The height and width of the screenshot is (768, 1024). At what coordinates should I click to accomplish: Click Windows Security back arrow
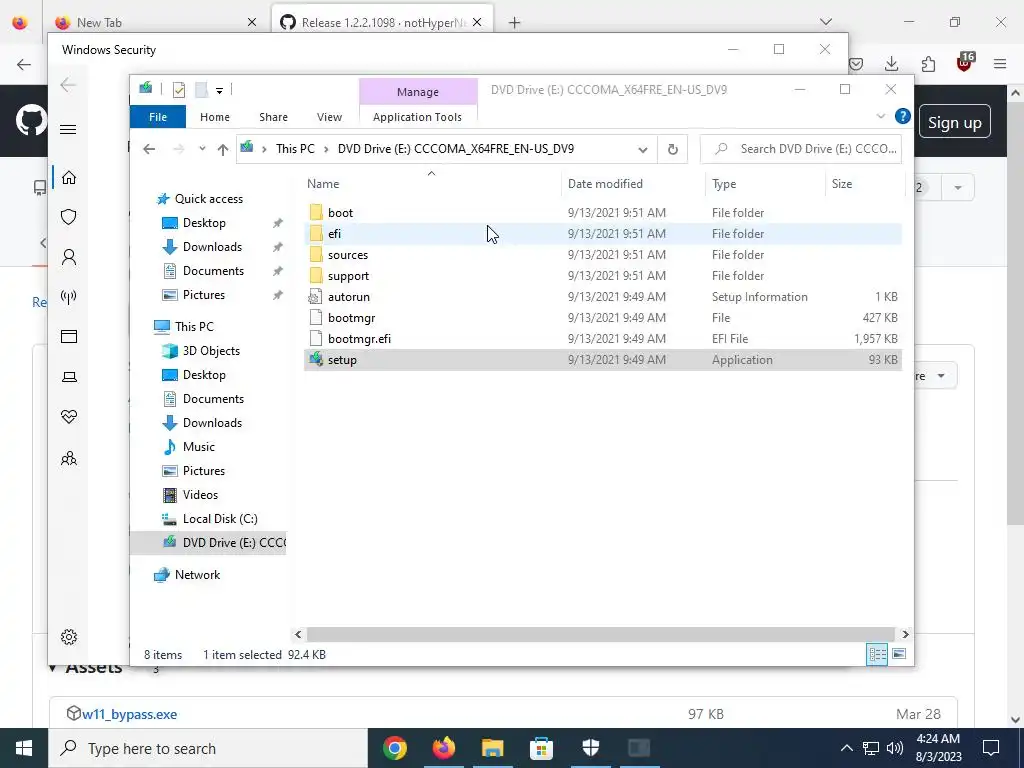pyautogui.click(x=68, y=85)
